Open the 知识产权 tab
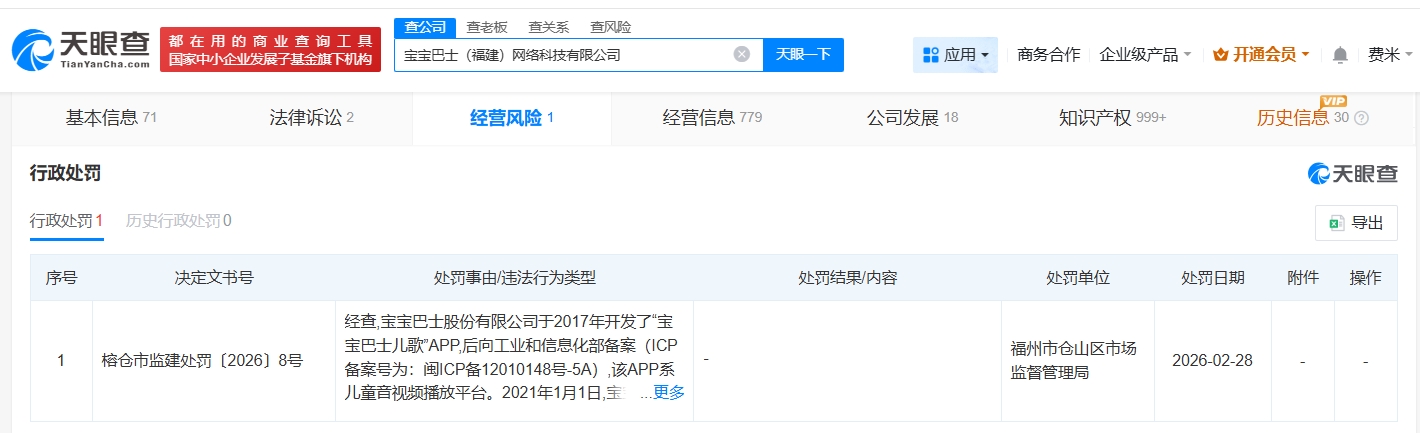Screen dimensions: 1420x433 (x=1112, y=118)
